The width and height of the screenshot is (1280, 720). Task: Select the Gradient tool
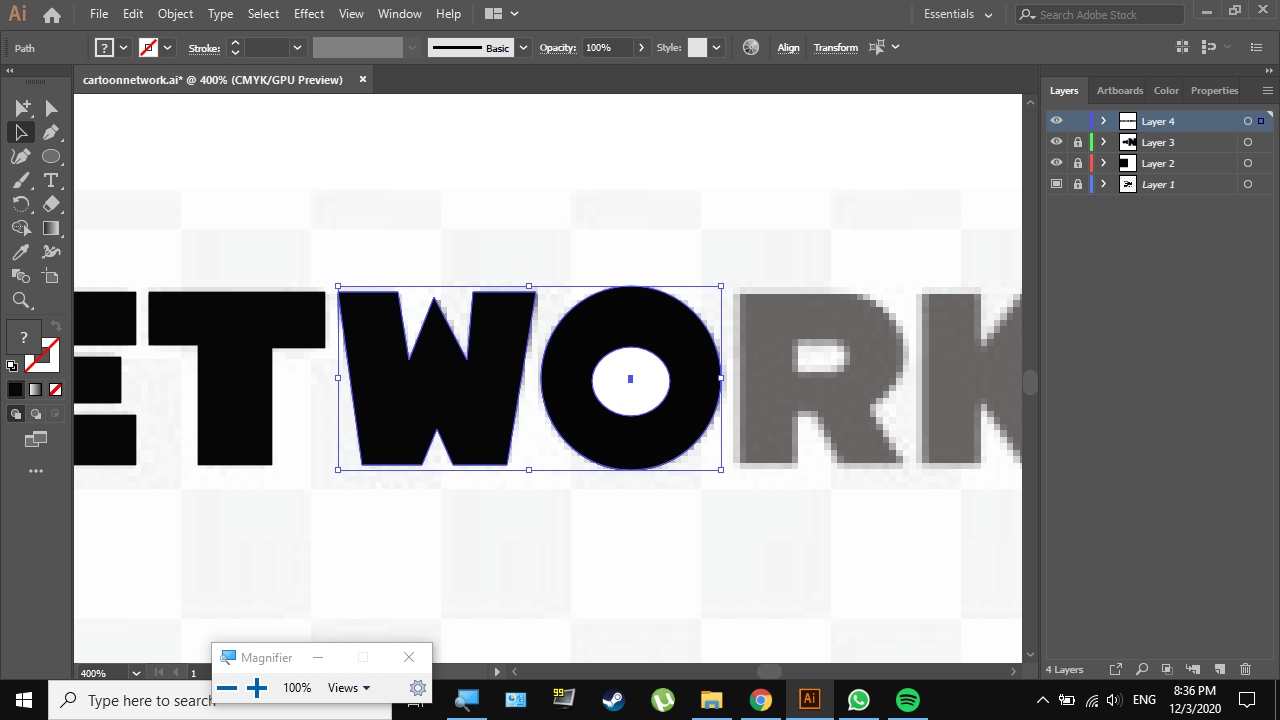pyautogui.click(x=51, y=228)
